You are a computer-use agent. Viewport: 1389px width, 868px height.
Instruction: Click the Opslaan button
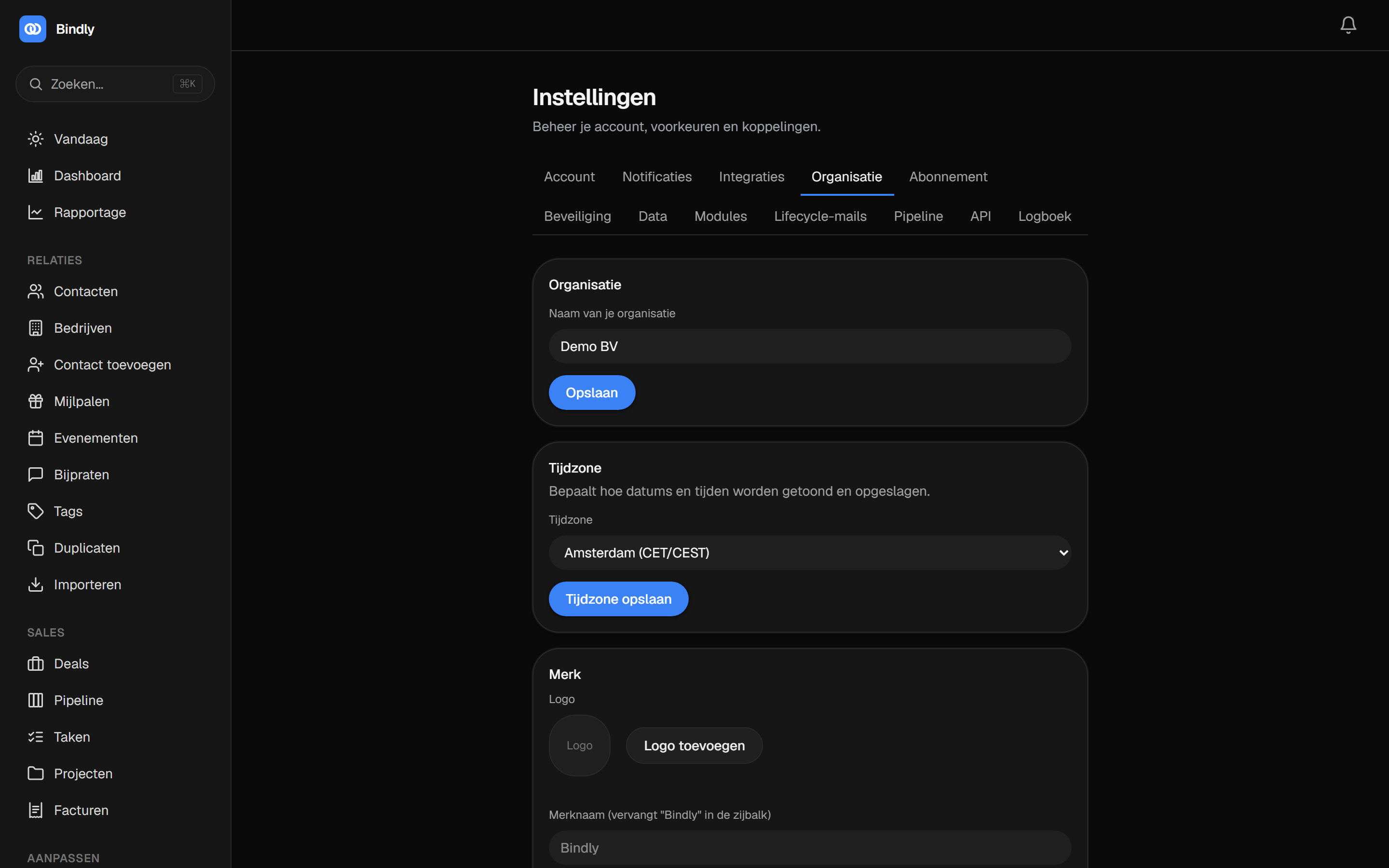[592, 393]
